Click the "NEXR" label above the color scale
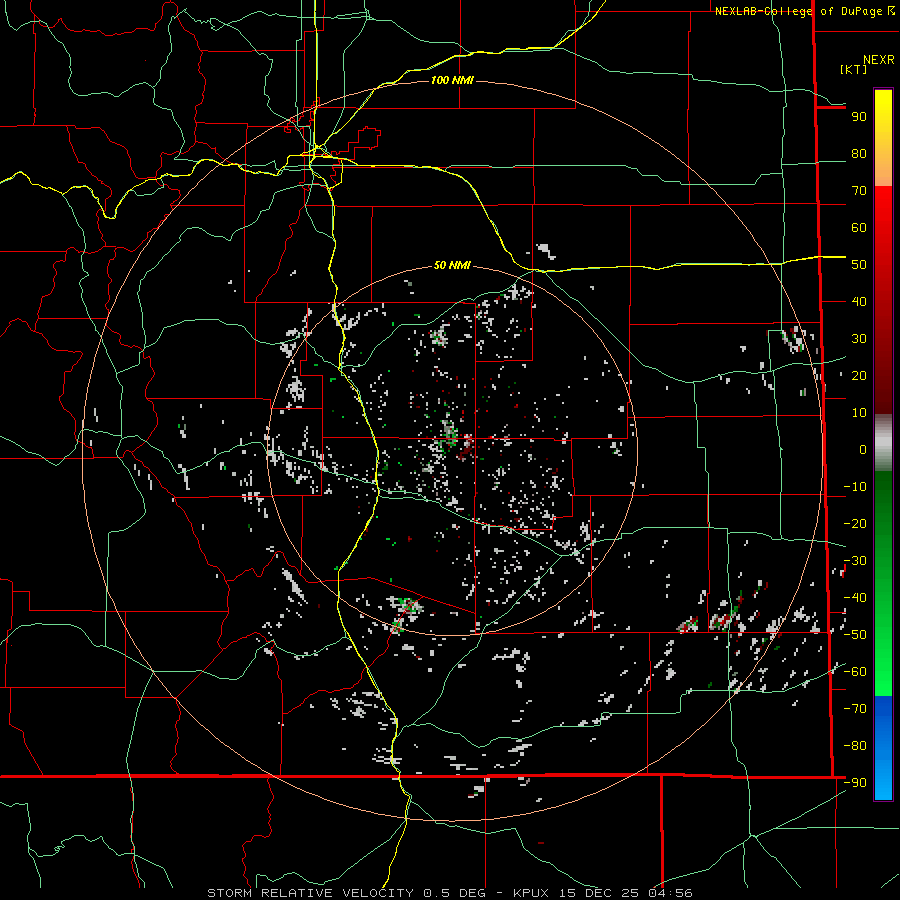 (878, 60)
